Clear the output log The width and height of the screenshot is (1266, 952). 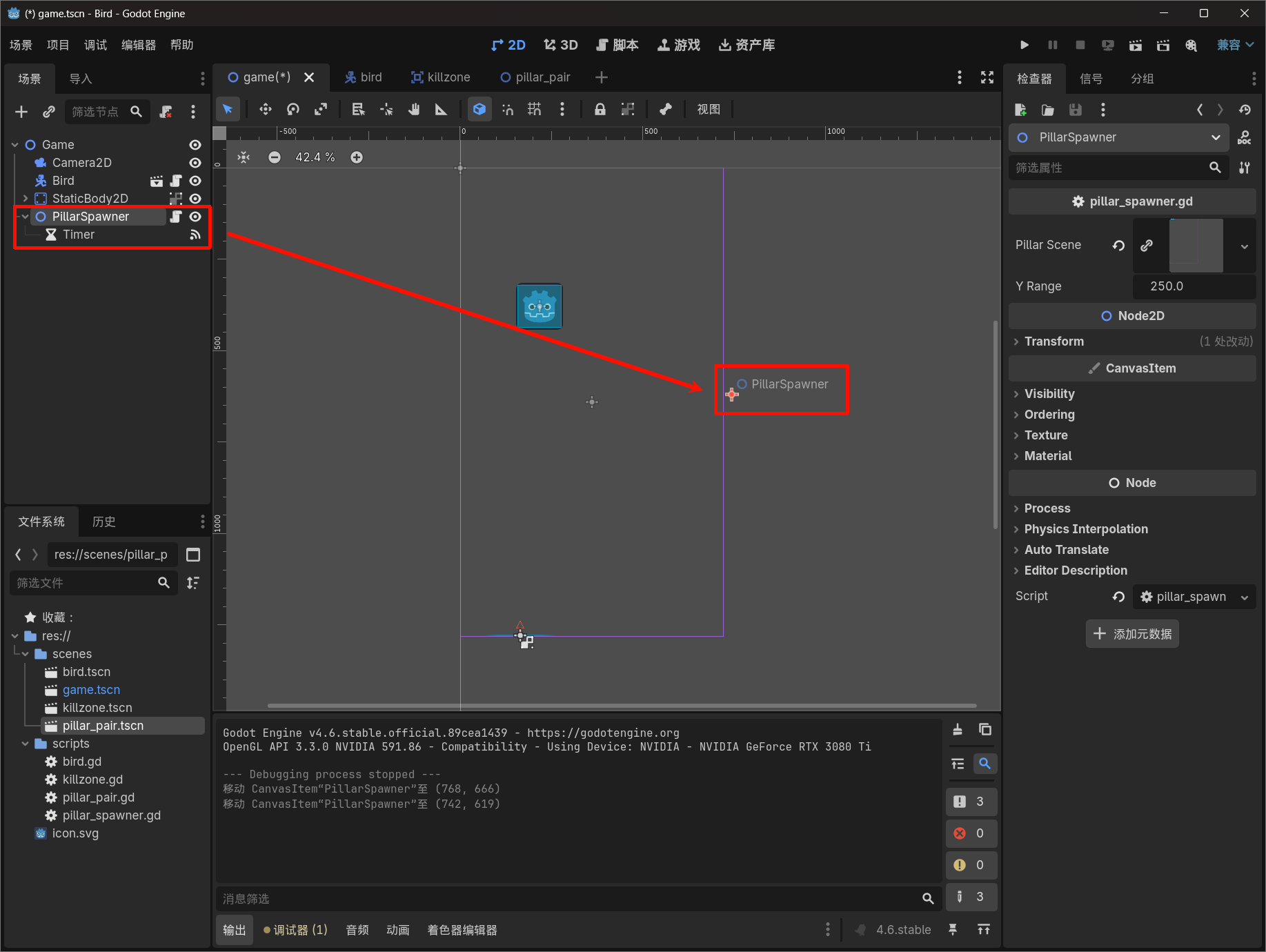[x=958, y=730]
